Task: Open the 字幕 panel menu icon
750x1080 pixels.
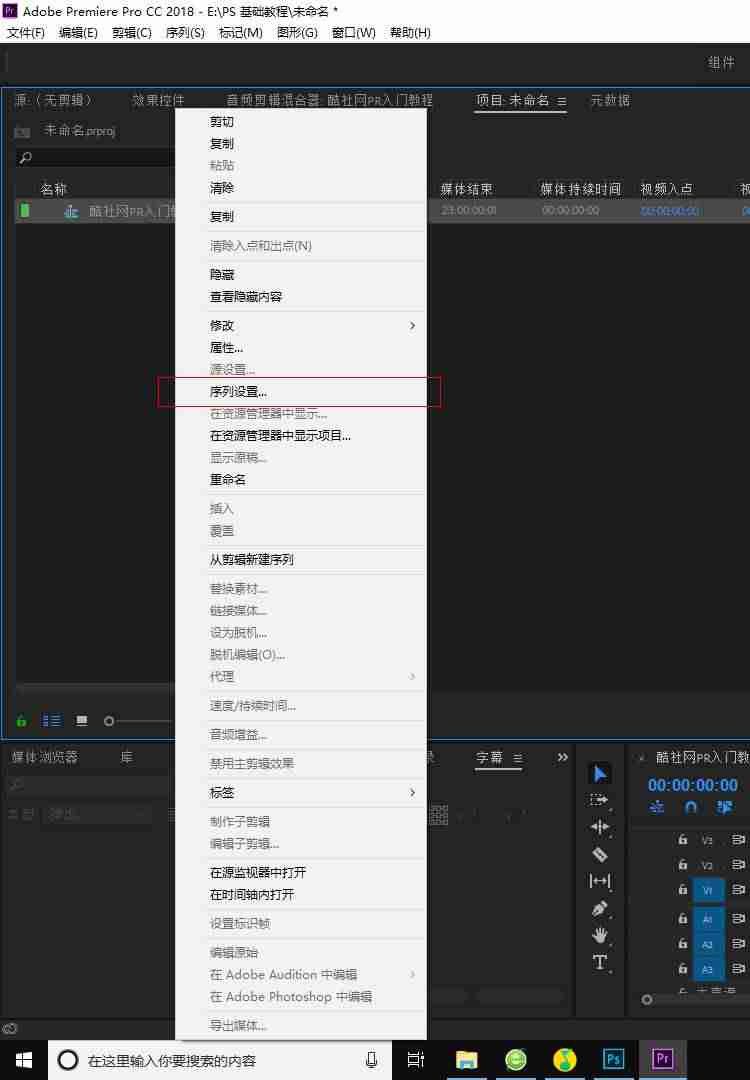Action: [x=518, y=758]
